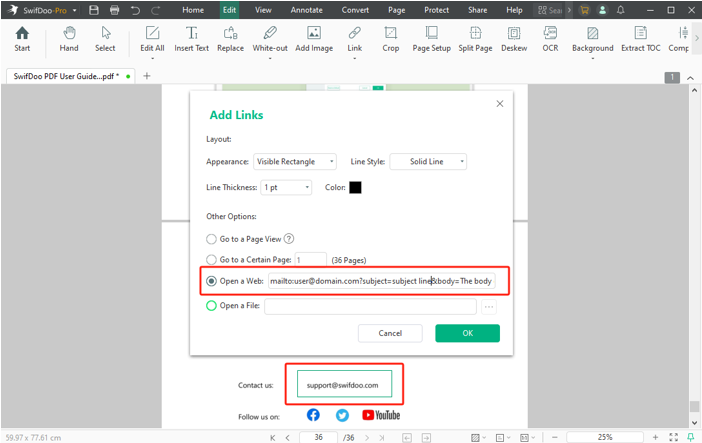Open the Home tab
Image resolution: width=702 pixels, height=443 pixels.
pos(193,10)
